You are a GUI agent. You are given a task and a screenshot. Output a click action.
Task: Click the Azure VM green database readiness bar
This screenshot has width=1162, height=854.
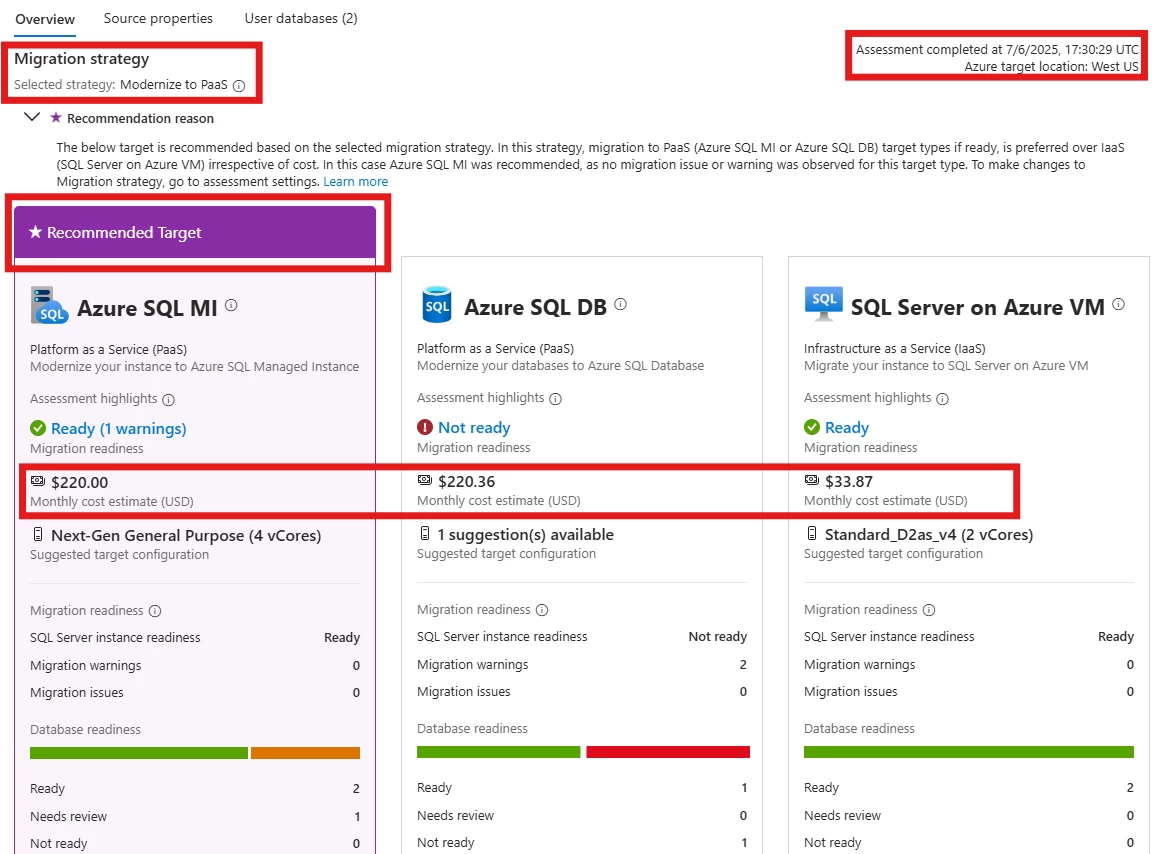[969, 752]
